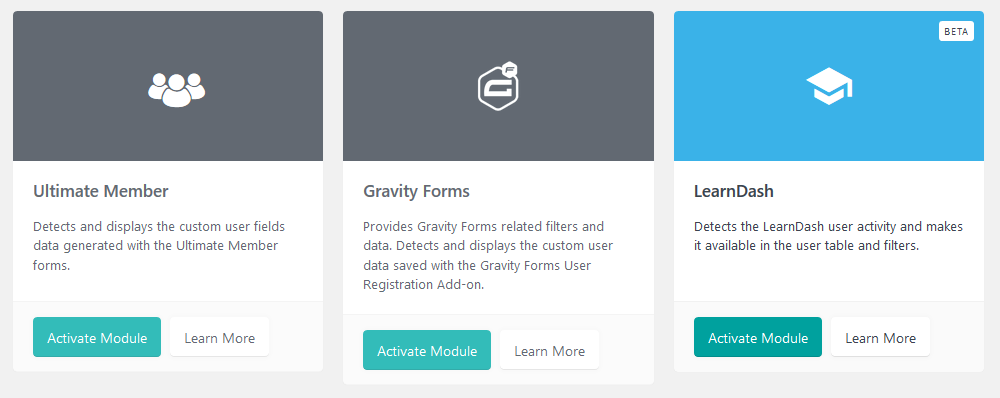This screenshot has width=1000, height=398.
Task: Click the Ultimate Member module description text
Action: point(159,246)
